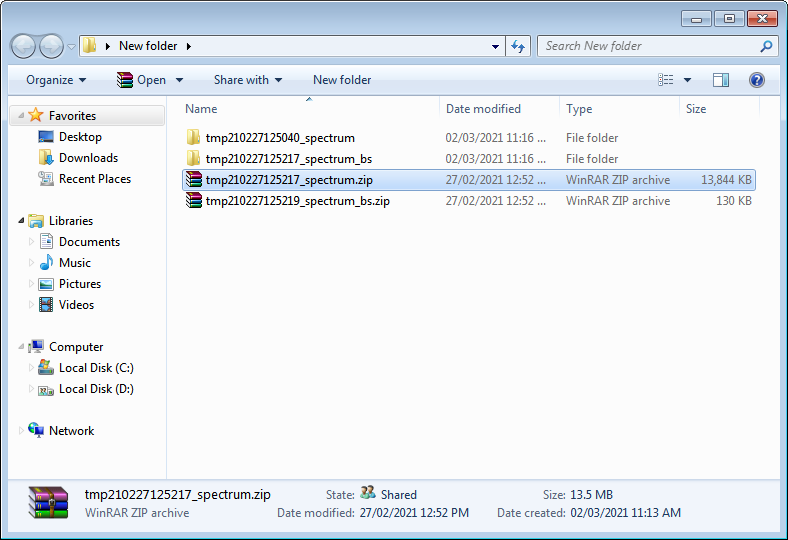This screenshot has width=788, height=540.
Task: Select Favorites in navigation pane
Action: point(72,116)
